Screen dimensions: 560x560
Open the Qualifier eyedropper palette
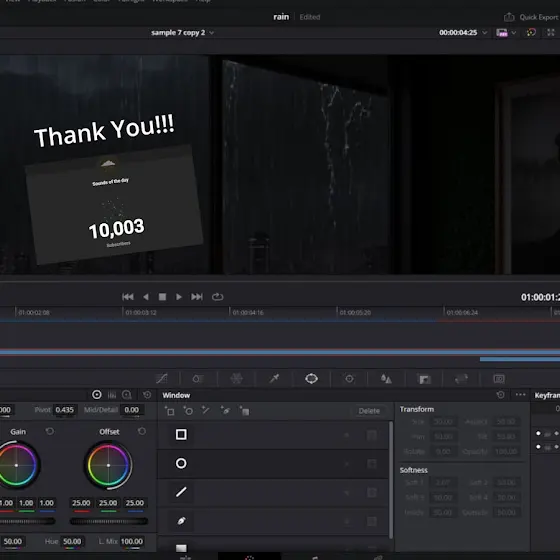tap(274, 378)
